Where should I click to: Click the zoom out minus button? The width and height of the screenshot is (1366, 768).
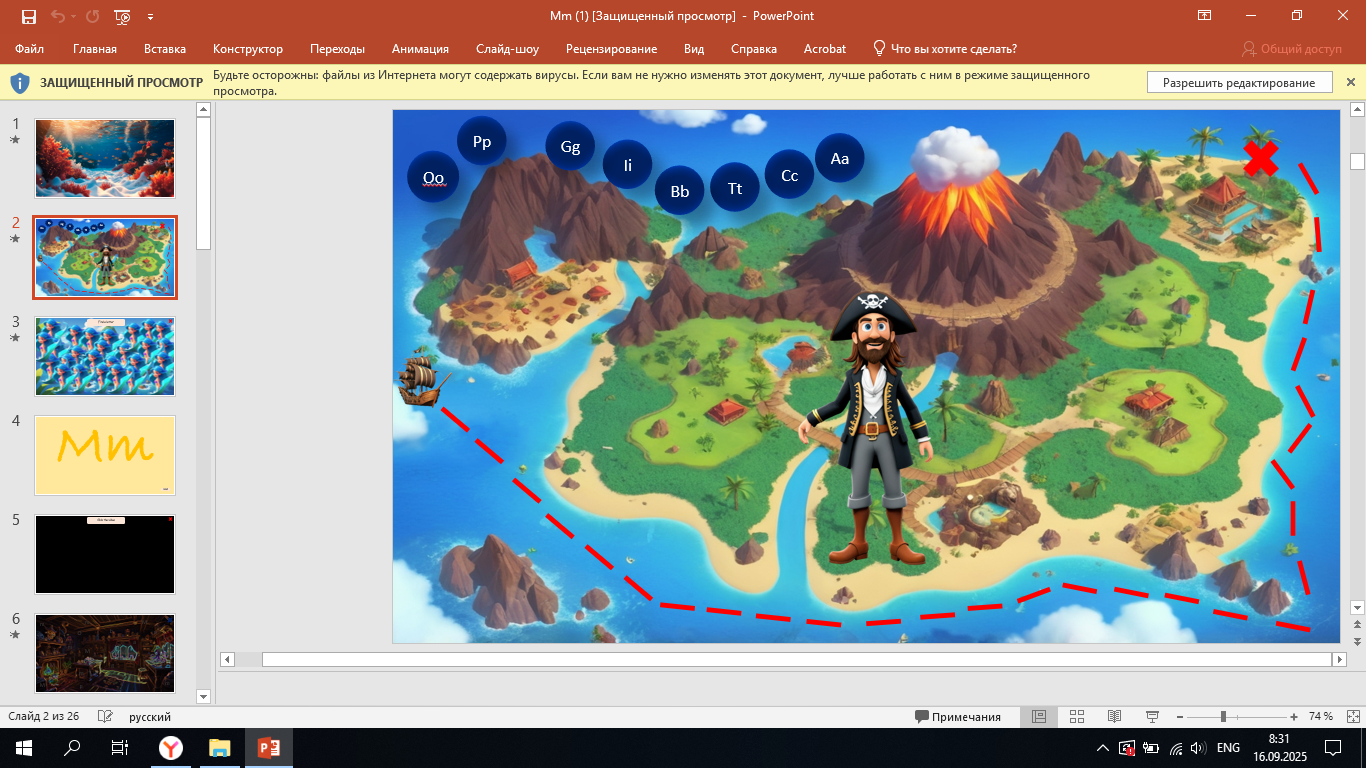coord(1179,717)
